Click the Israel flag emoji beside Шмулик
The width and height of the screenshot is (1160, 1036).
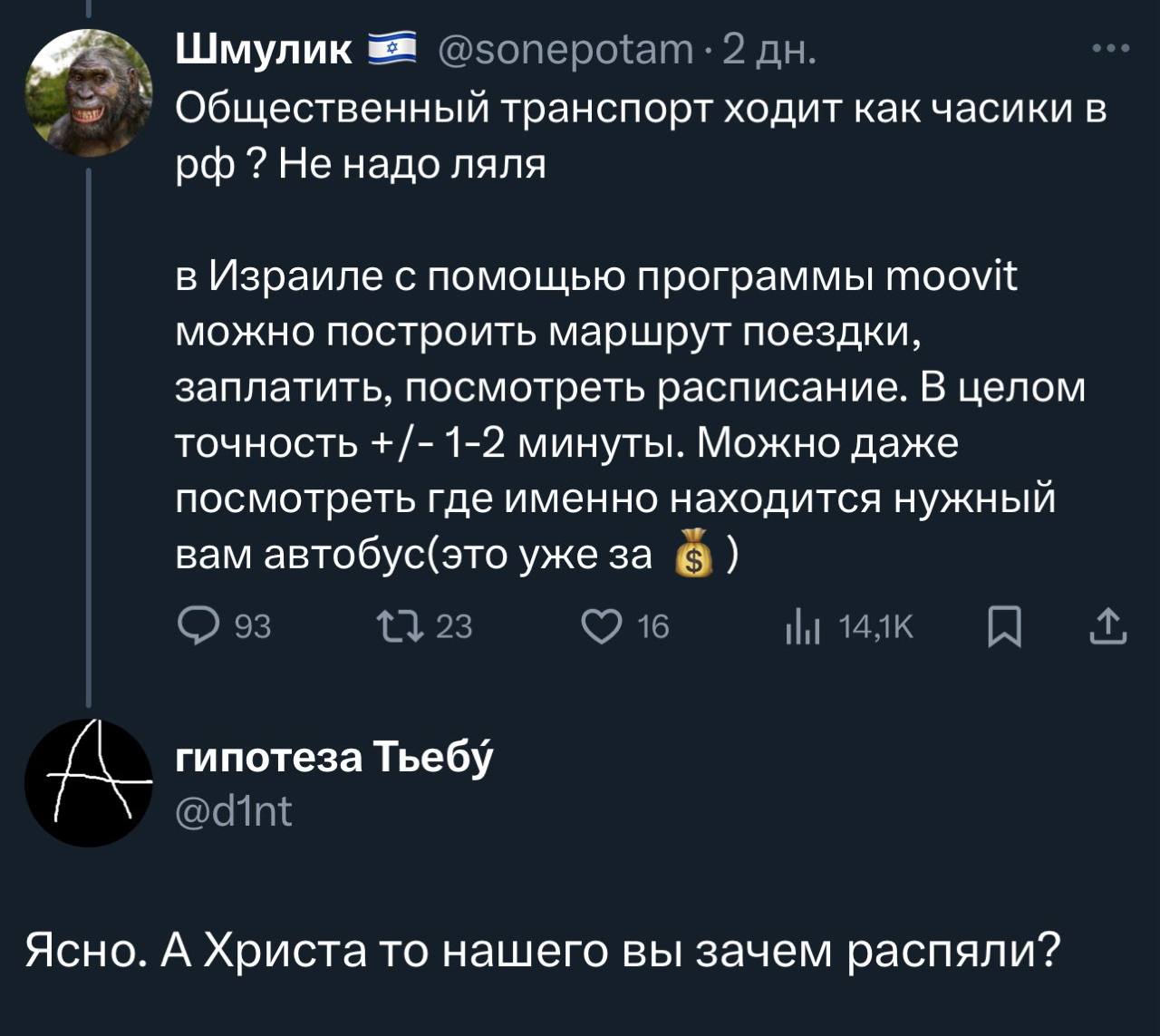tap(391, 49)
